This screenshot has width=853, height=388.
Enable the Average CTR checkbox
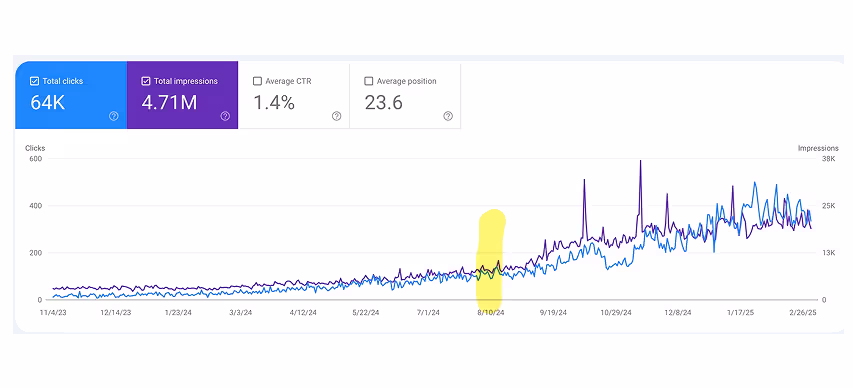[x=257, y=81]
